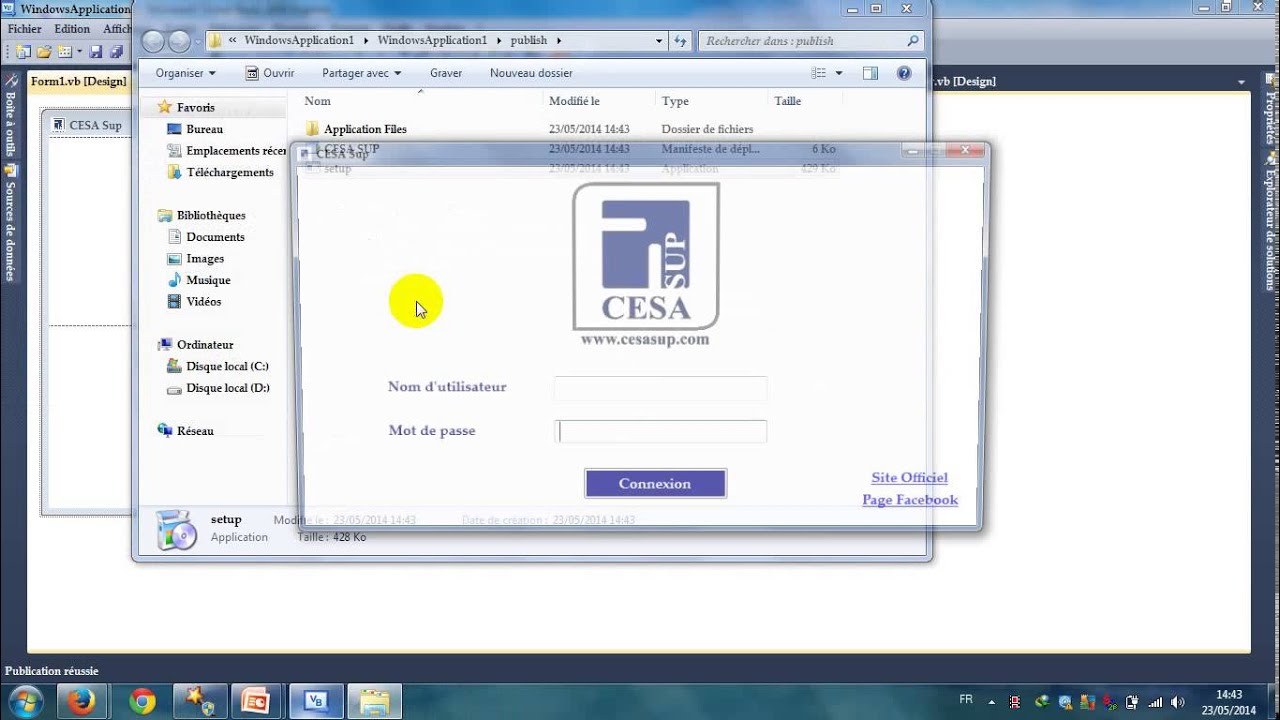Click Ouvrir in the Explorer toolbar
1280x720 pixels.
270,73
